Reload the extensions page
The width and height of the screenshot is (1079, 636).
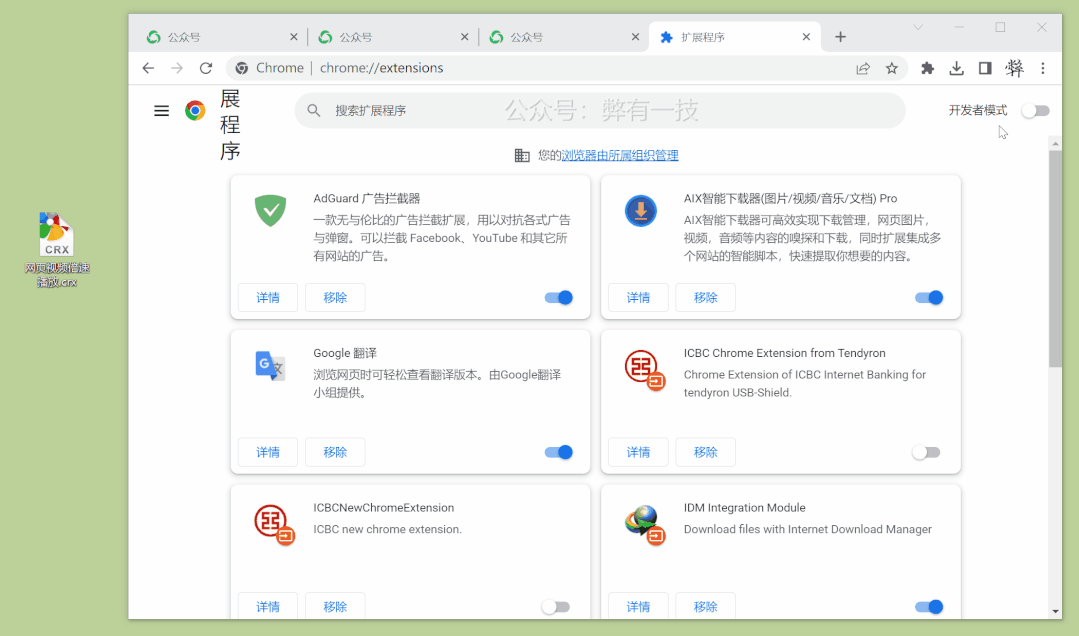click(206, 68)
